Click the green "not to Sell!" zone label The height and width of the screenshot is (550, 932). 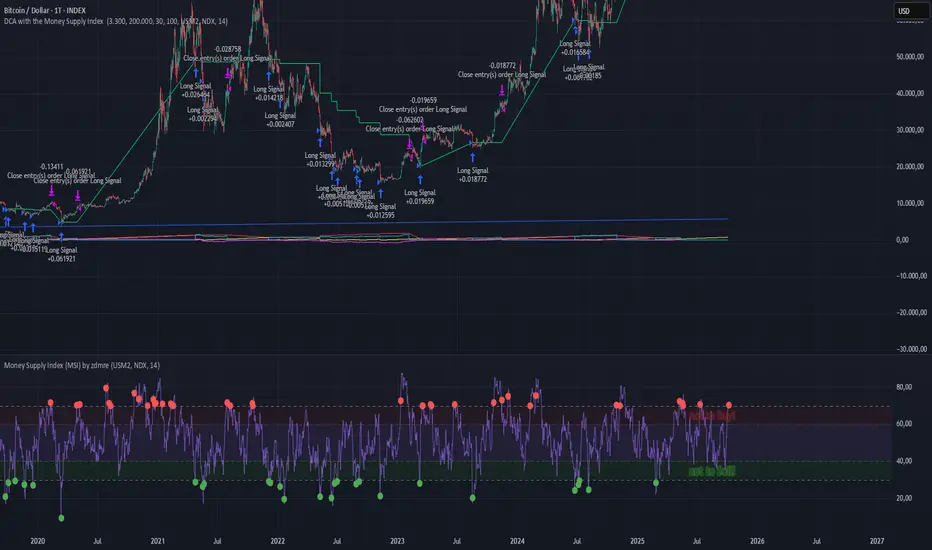(x=711, y=471)
